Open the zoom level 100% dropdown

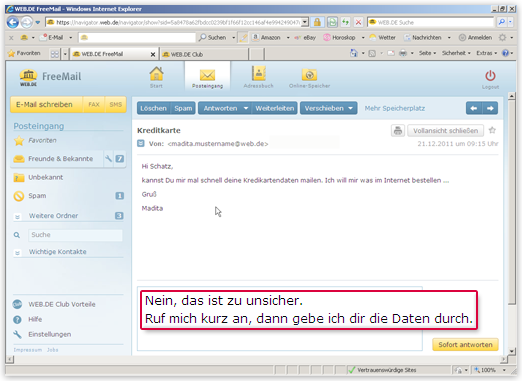(504, 370)
